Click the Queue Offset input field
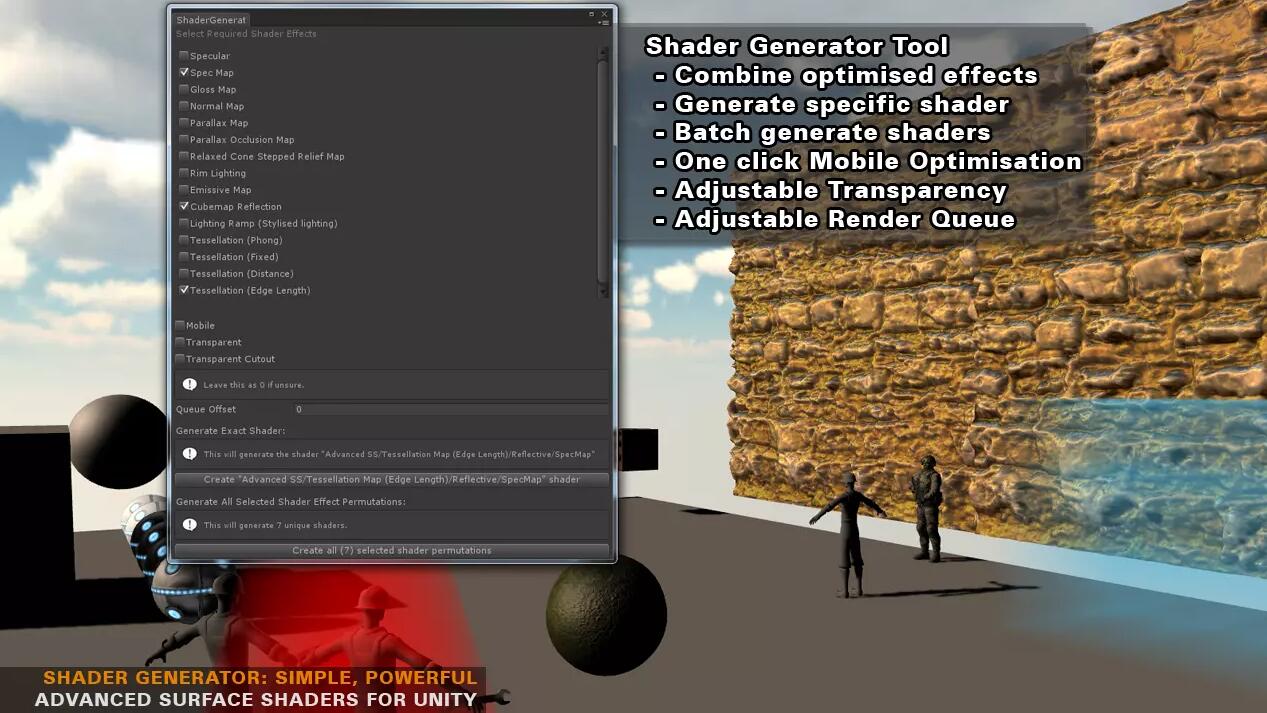 point(450,410)
